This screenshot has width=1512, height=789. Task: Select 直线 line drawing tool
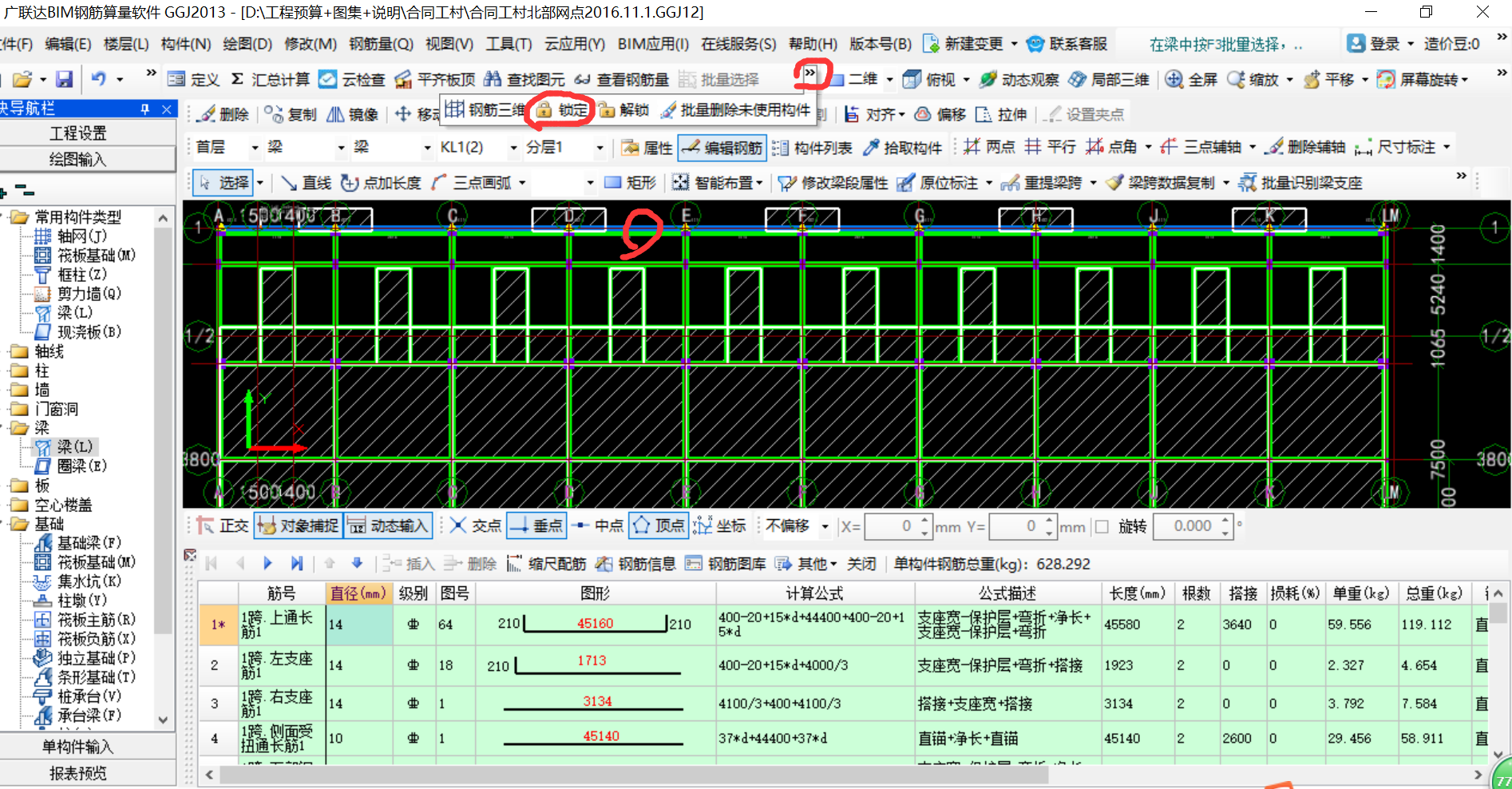pos(306,183)
